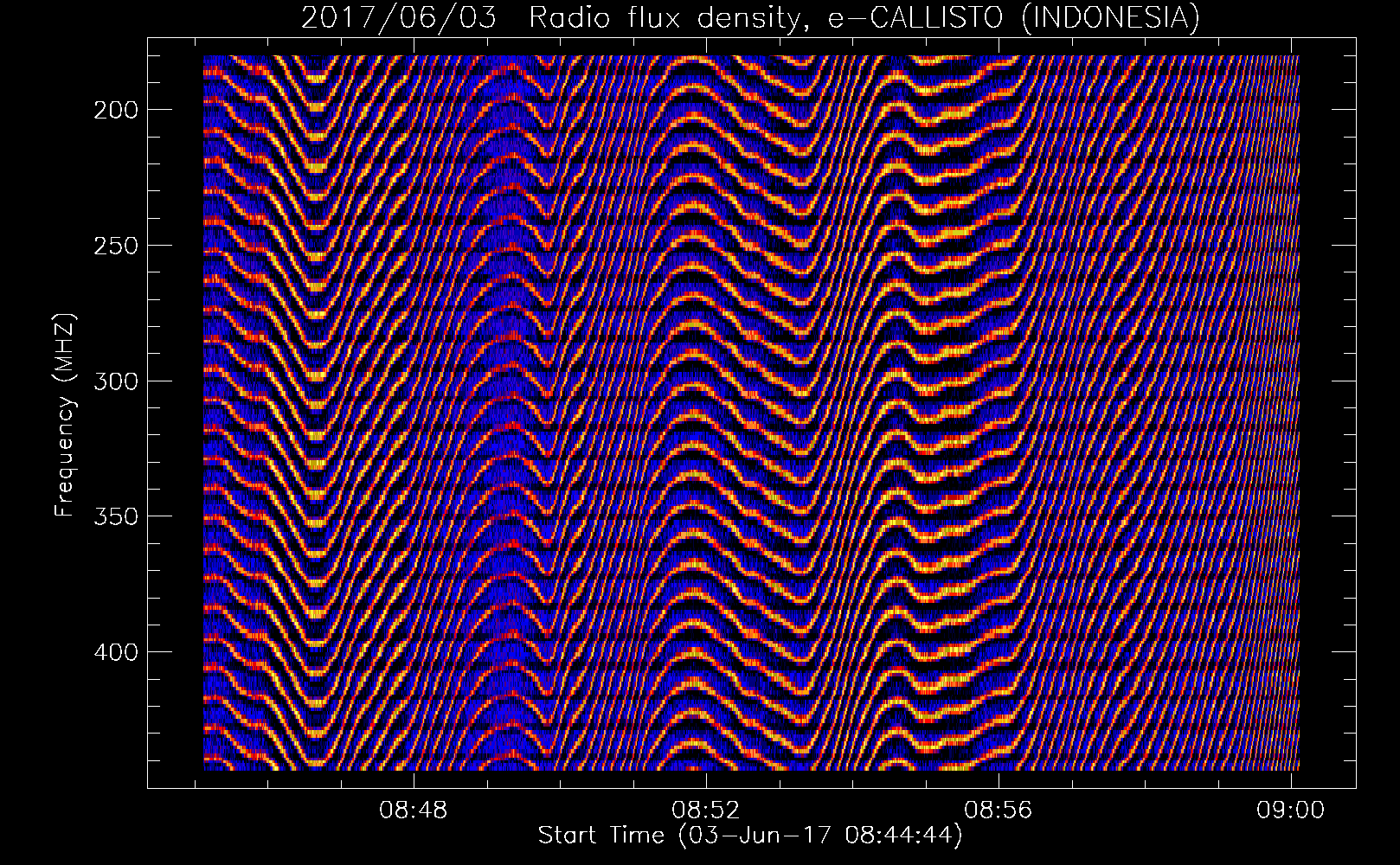The width and height of the screenshot is (1400, 865).
Task: Select the 300 frequency tick label
Action: (x=116, y=381)
